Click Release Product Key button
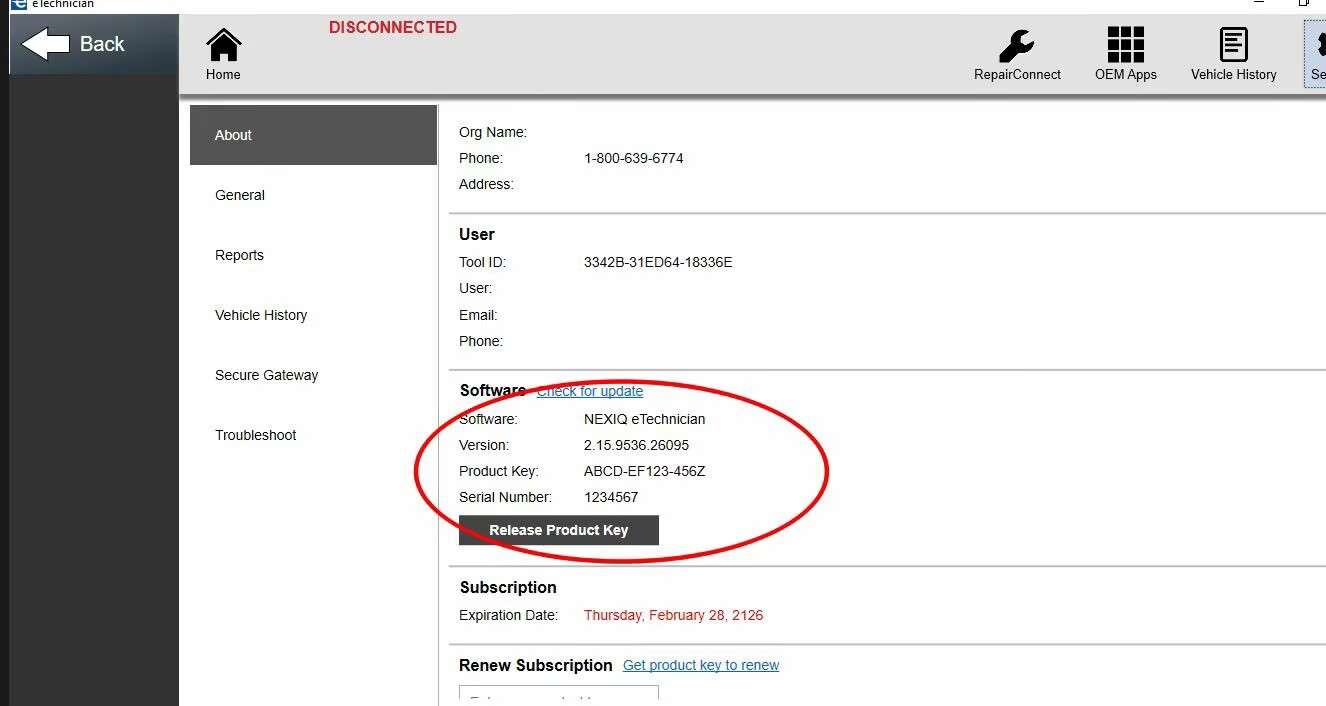1326x706 pixels. [x=558, y=530]
